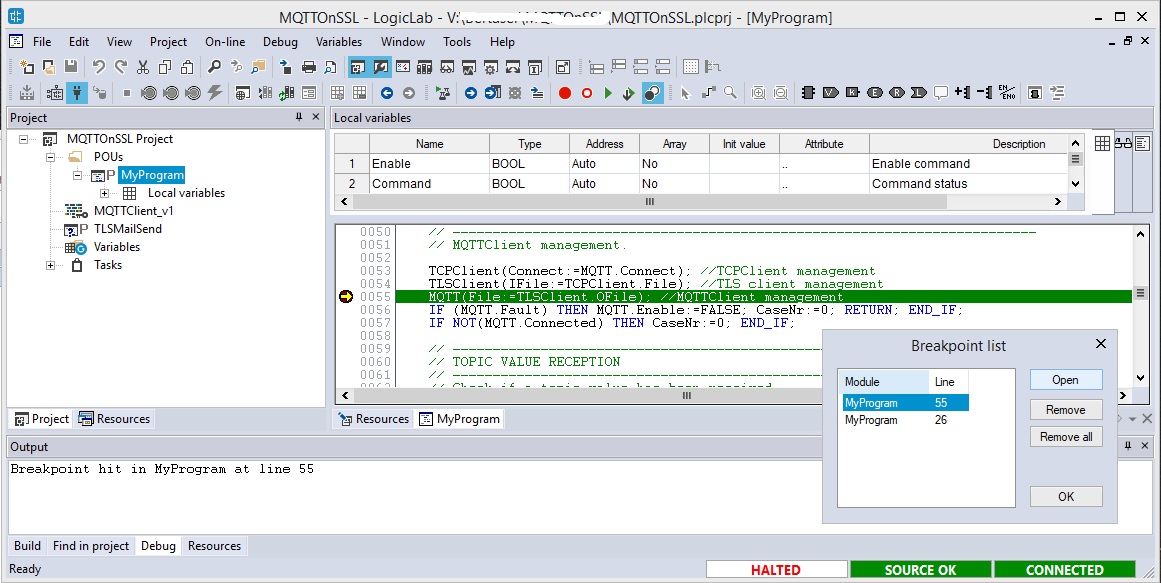Open the Debug menu
Viewport: 1161px width, 583px height.
(280, 42)
